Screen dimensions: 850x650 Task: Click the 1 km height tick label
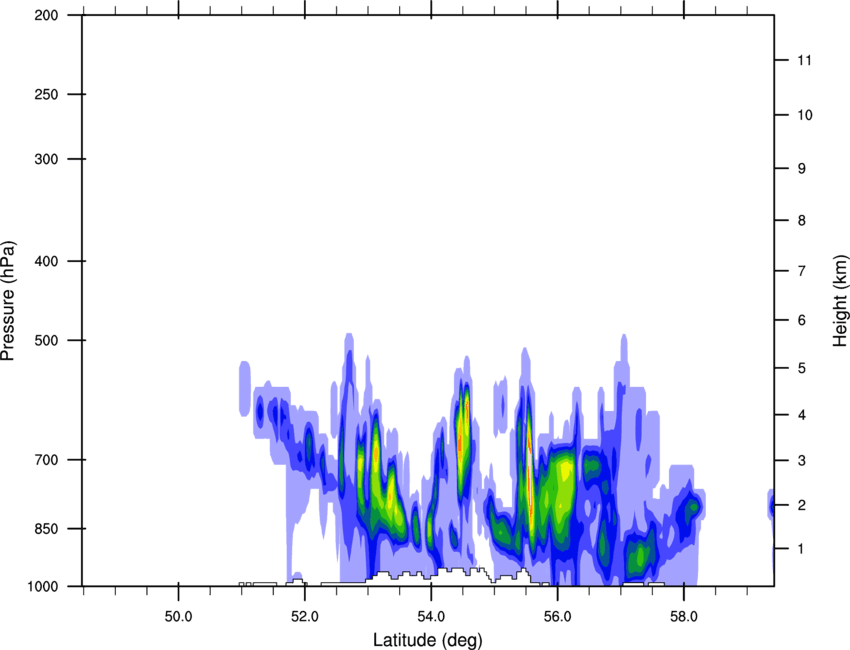coord(801,549)
